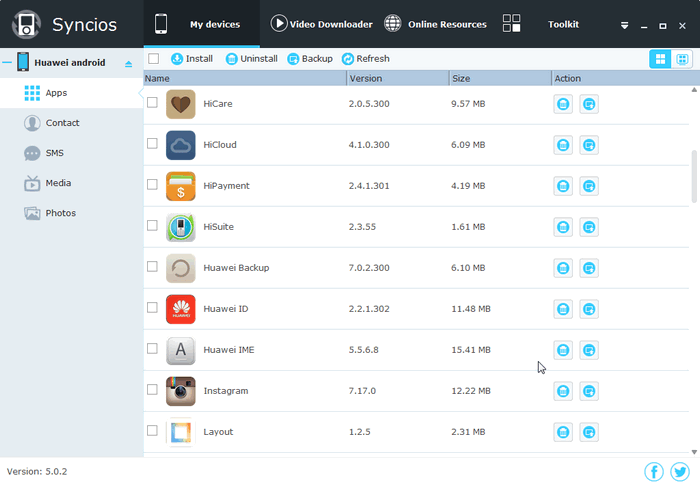Open the Facebook link icon
Image resolution: width=700 pixels, height=487 pixels.
point(654,471)
